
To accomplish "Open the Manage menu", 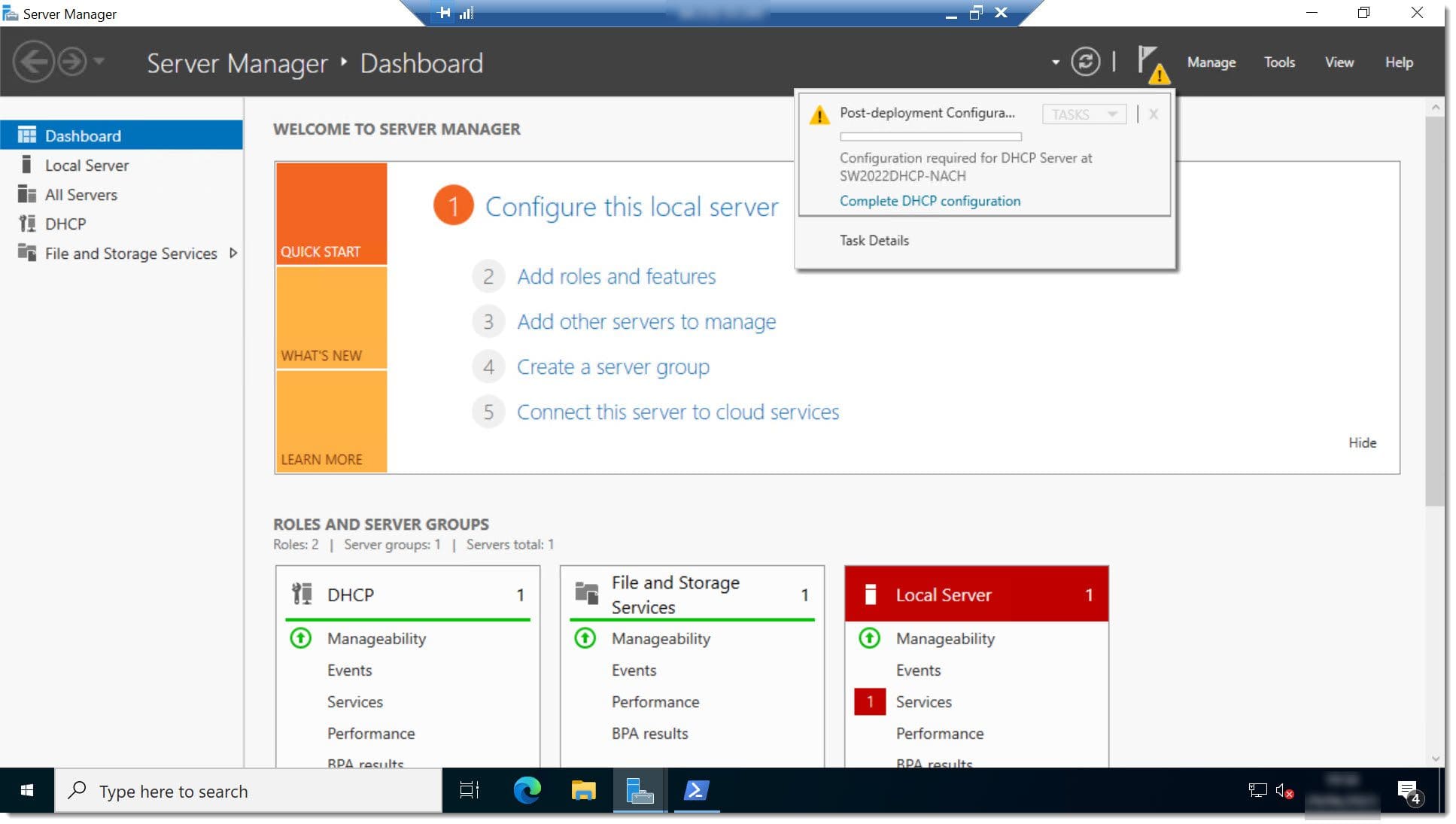I will click(1211, 62).
